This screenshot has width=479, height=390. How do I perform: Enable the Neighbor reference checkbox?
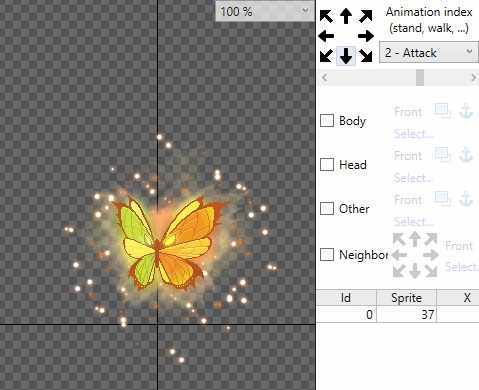tap(327, 254)
